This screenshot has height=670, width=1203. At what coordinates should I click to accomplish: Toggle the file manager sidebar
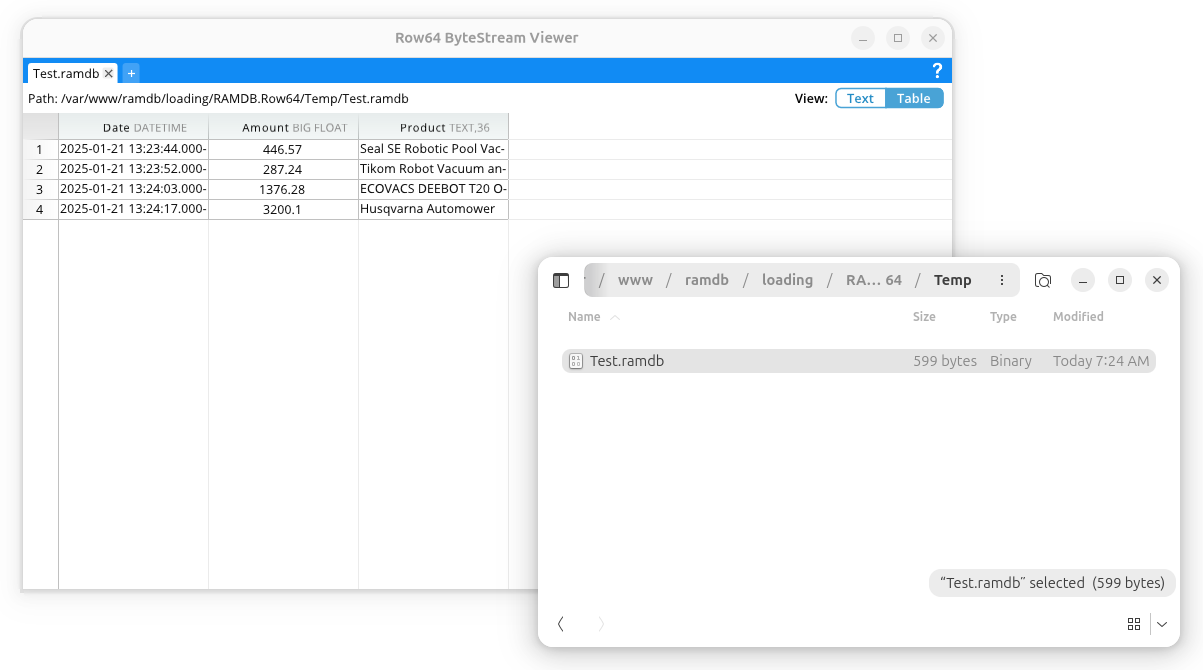(x=561, y=280)
